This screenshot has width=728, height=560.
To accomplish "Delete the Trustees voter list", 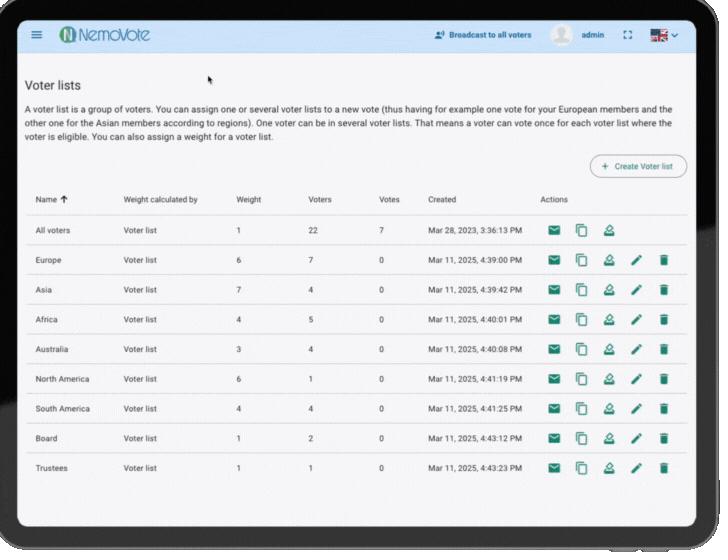I will (x=663, y=468).
